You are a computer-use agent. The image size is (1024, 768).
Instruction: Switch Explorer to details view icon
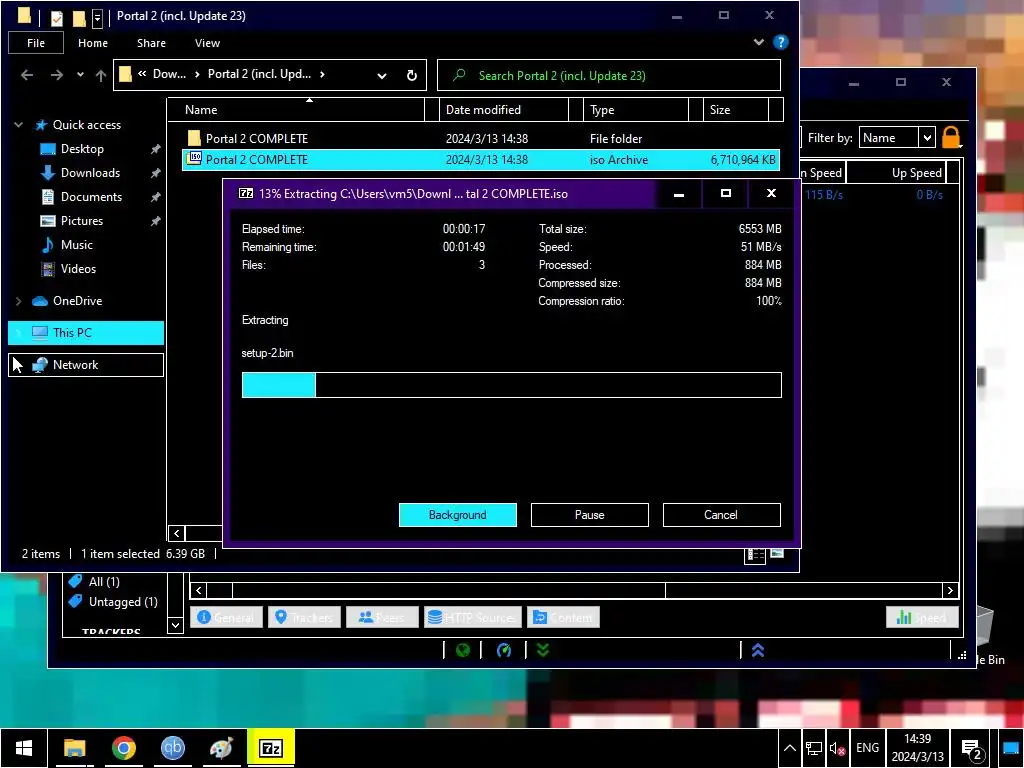pos(755,554)
